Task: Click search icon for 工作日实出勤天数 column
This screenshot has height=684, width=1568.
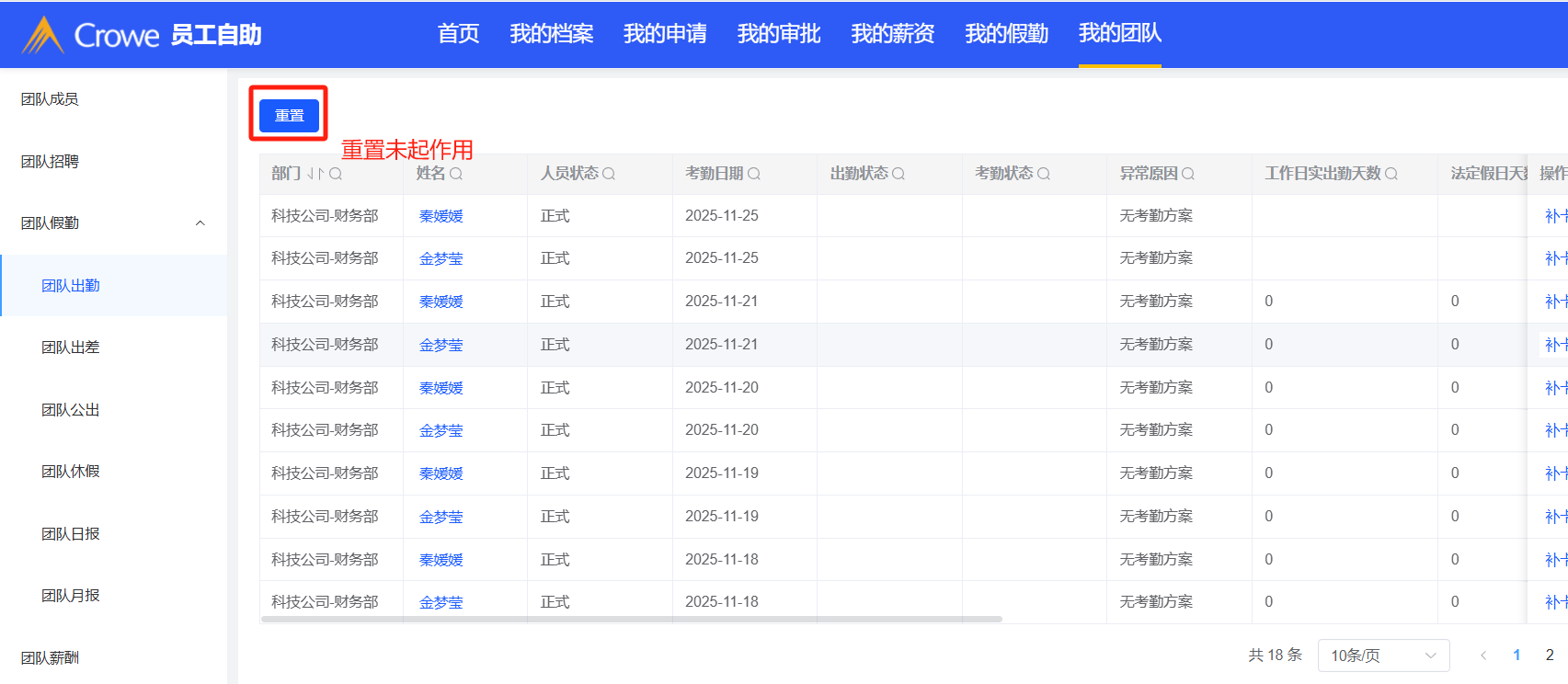Action: (x=1391, y=174)
